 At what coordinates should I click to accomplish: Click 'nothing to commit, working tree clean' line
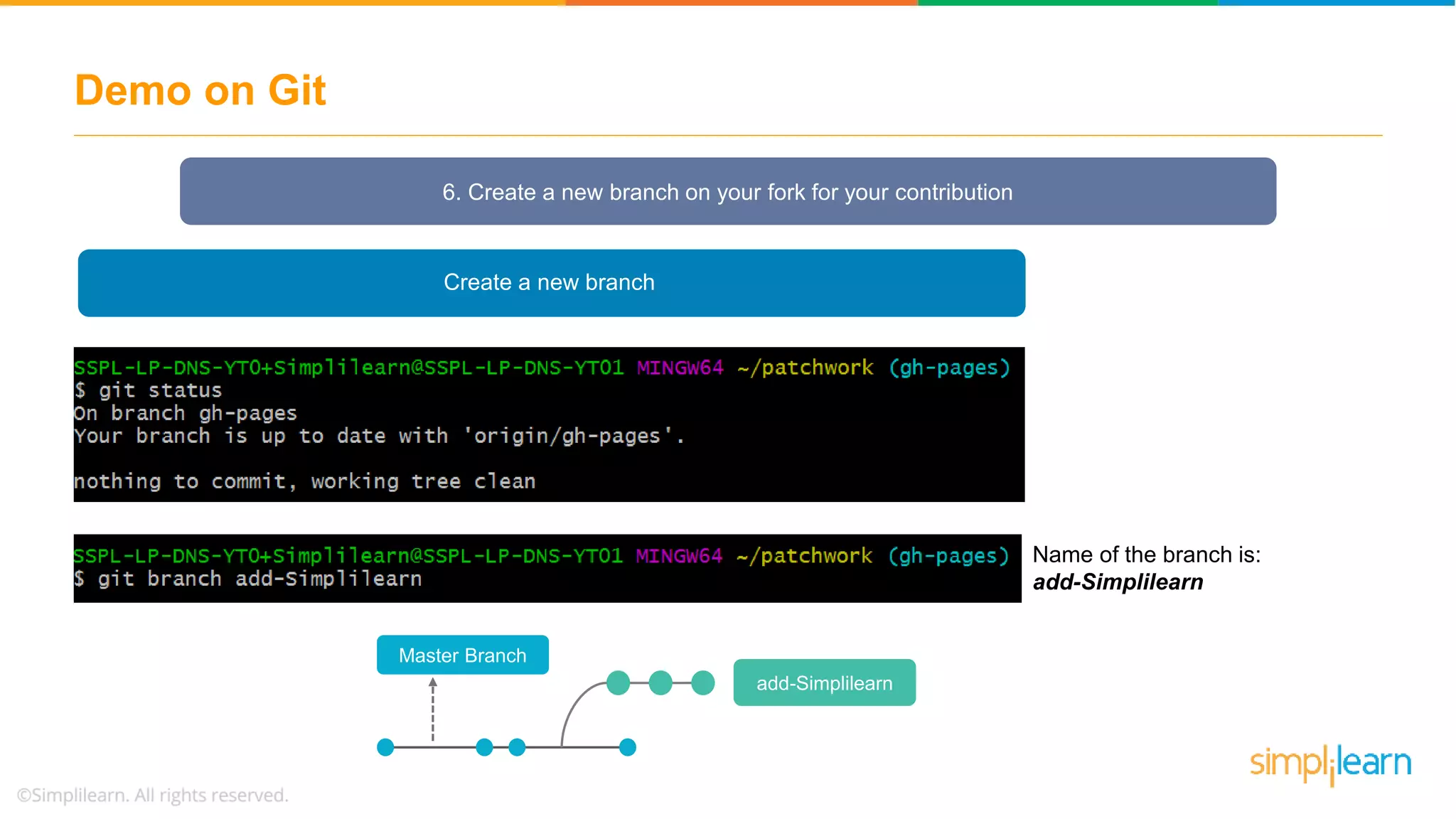[305, 481]
